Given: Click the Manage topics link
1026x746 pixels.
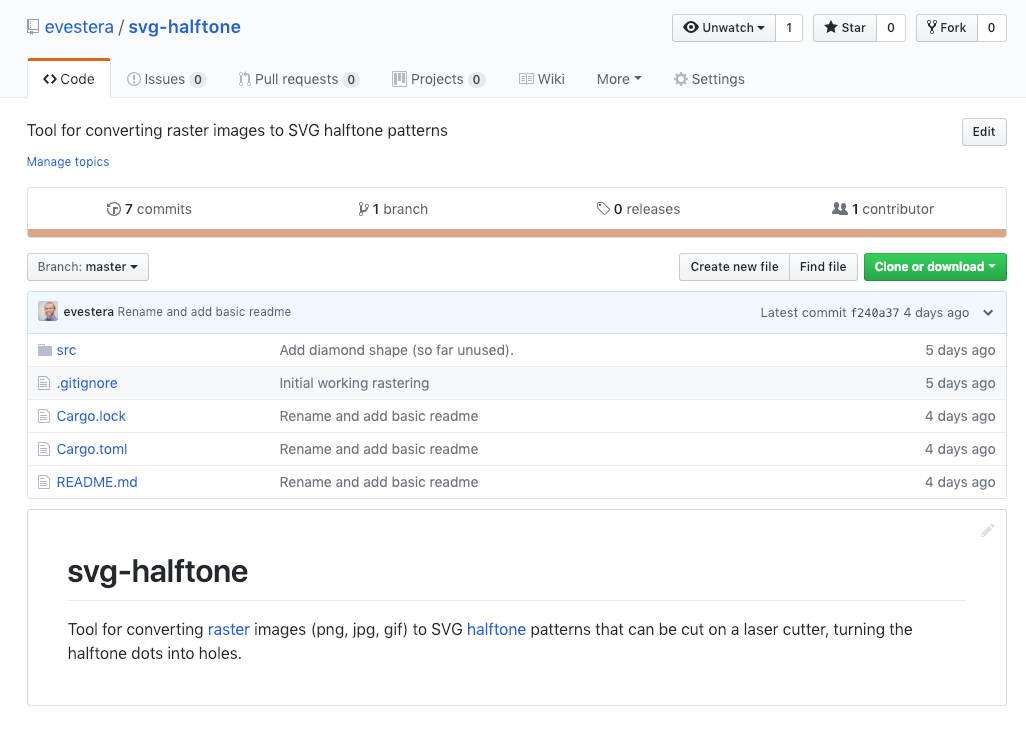Looking at the screenshot, I should (68, 162).
